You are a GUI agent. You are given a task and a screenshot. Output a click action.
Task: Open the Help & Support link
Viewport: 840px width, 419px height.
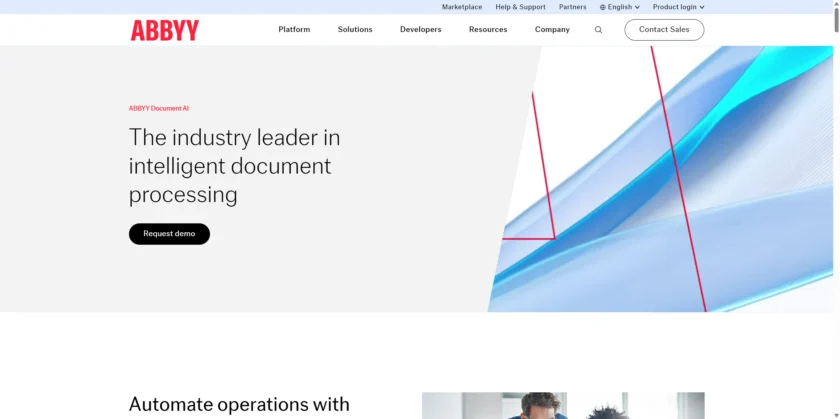coord(520,7)
